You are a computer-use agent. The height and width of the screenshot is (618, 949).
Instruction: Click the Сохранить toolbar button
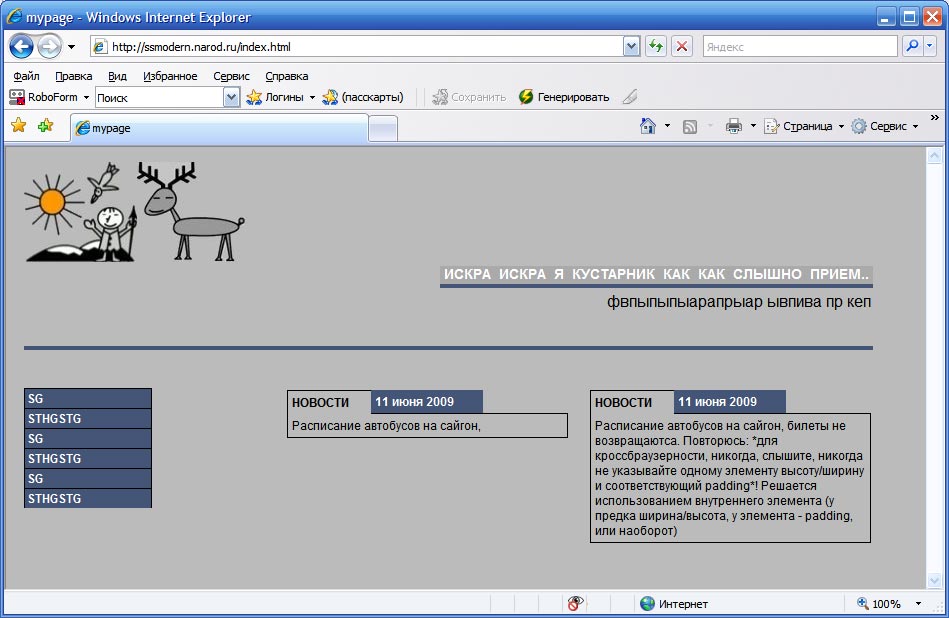click(470, 97)
